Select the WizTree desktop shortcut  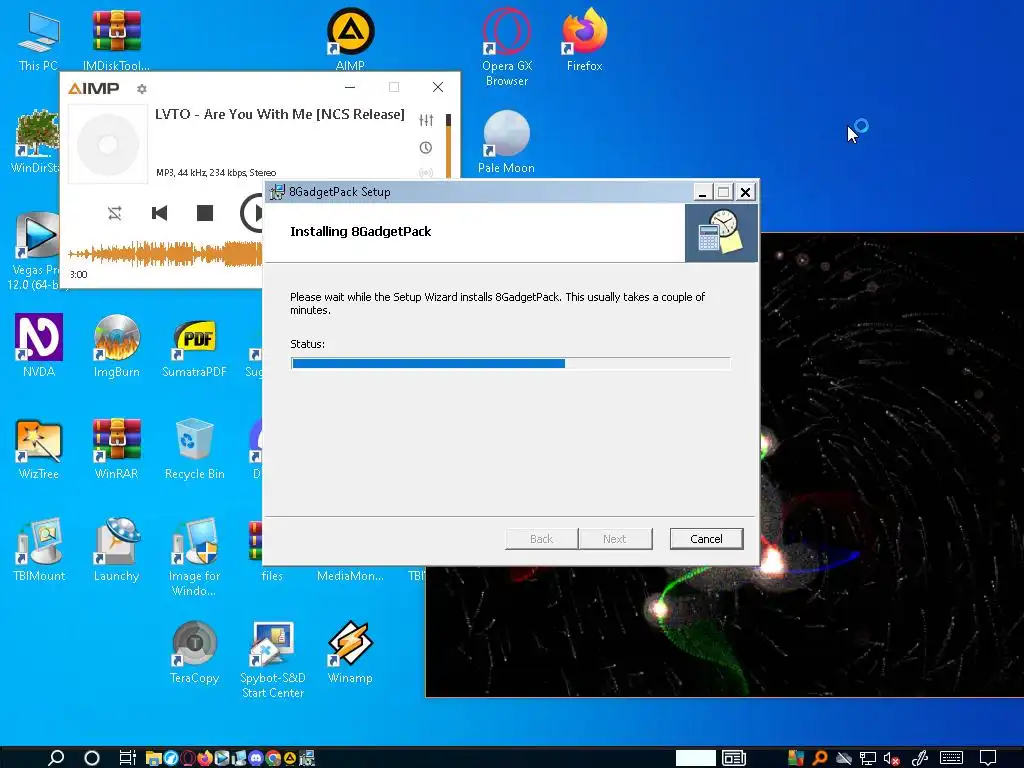[x=39, y=449]
